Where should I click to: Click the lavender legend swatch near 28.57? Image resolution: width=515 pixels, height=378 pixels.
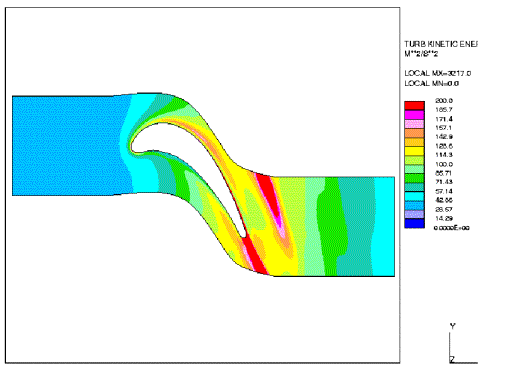tap(414, 214)
